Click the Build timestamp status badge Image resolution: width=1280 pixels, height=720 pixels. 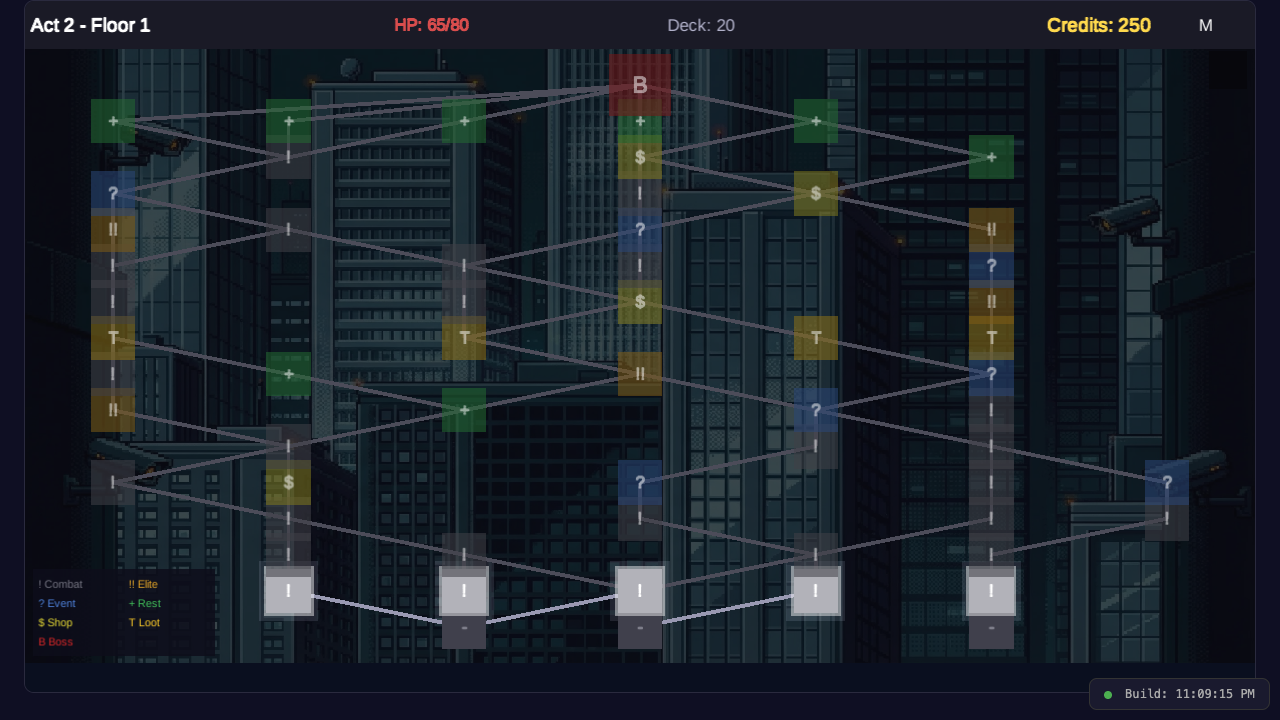click(1179, 694)
